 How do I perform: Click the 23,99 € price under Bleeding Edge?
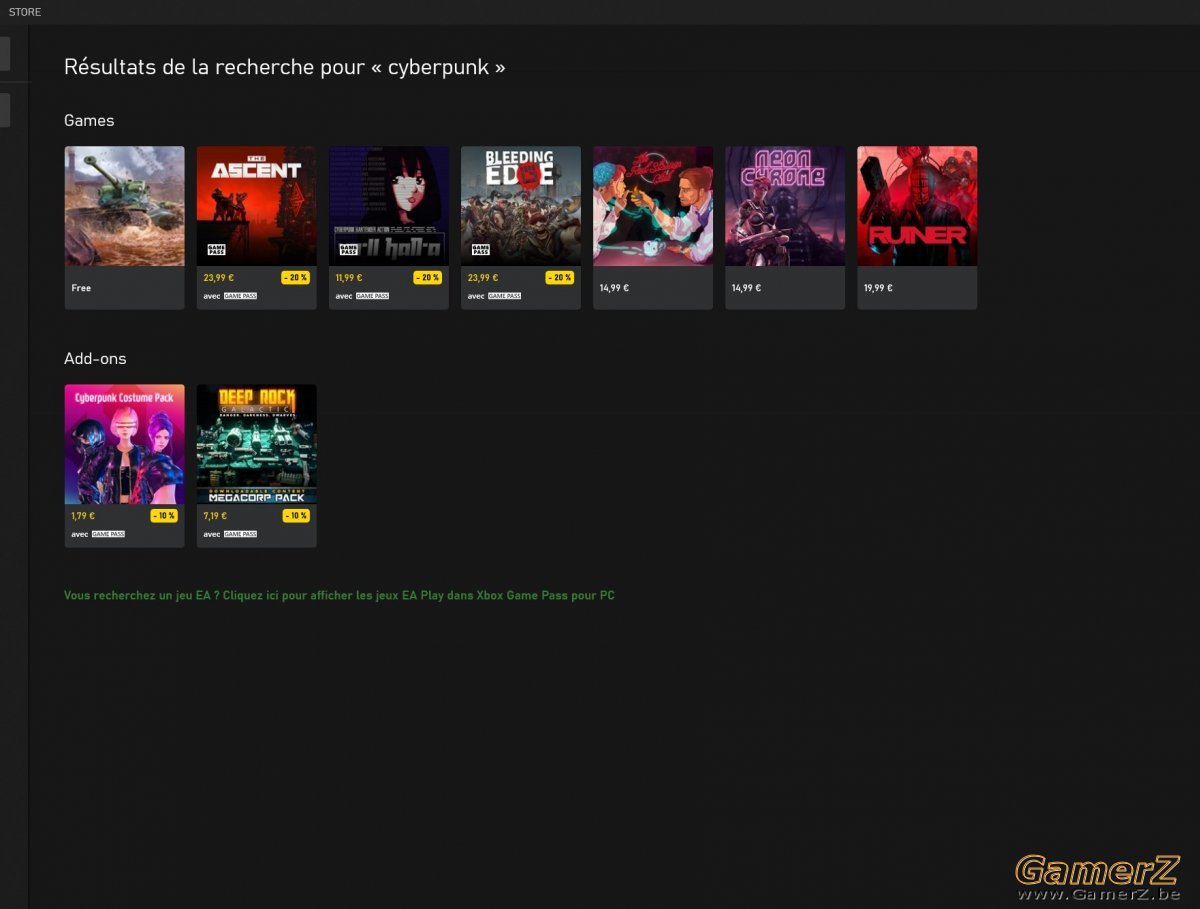coord(482,278)
